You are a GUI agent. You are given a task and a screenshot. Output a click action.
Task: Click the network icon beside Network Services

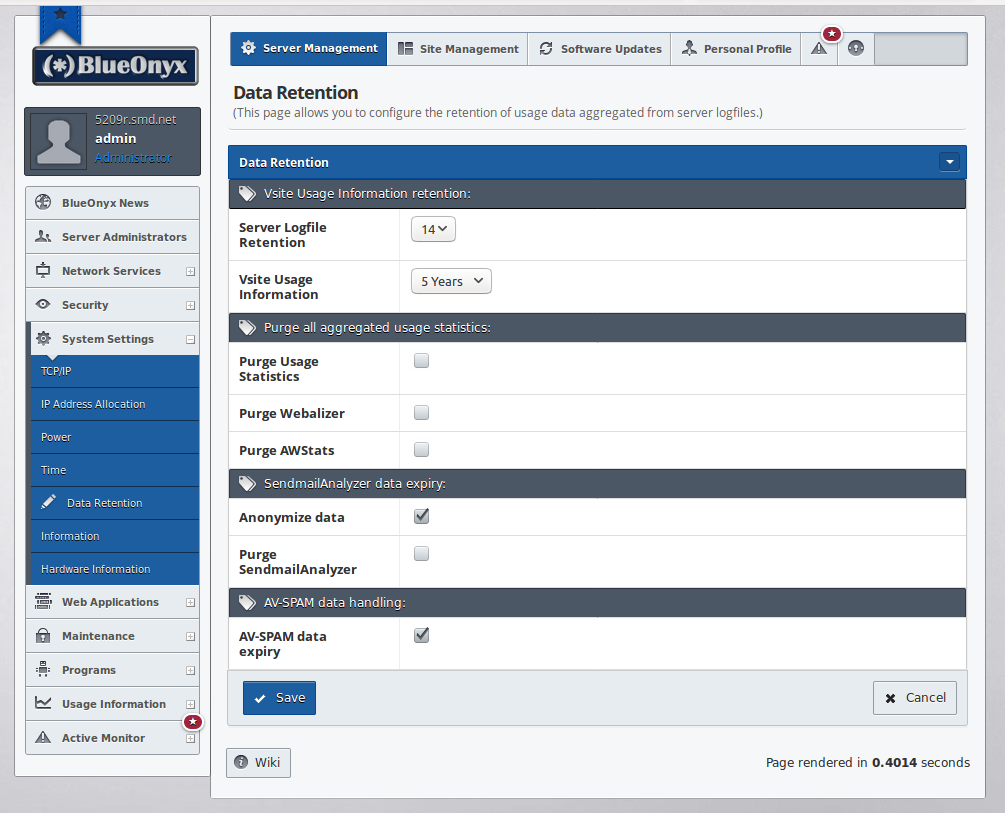43,270
